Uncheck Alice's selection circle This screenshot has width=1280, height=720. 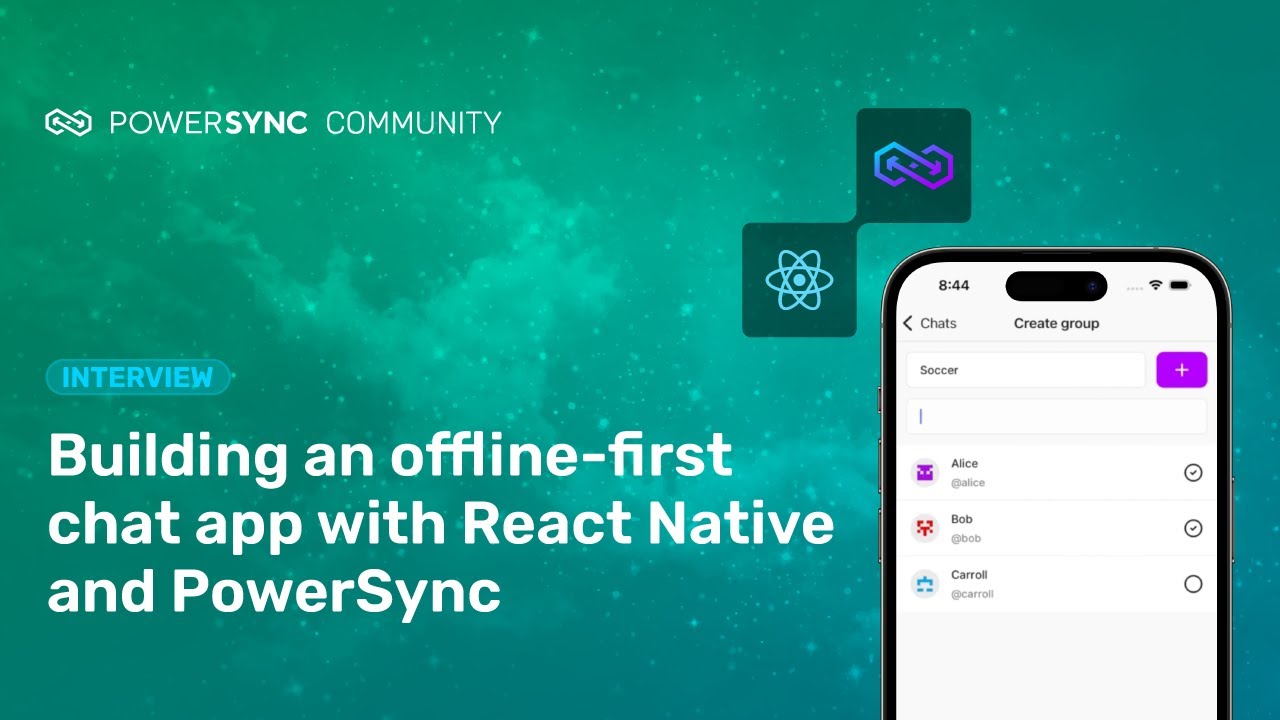(x=1193, y=473)
